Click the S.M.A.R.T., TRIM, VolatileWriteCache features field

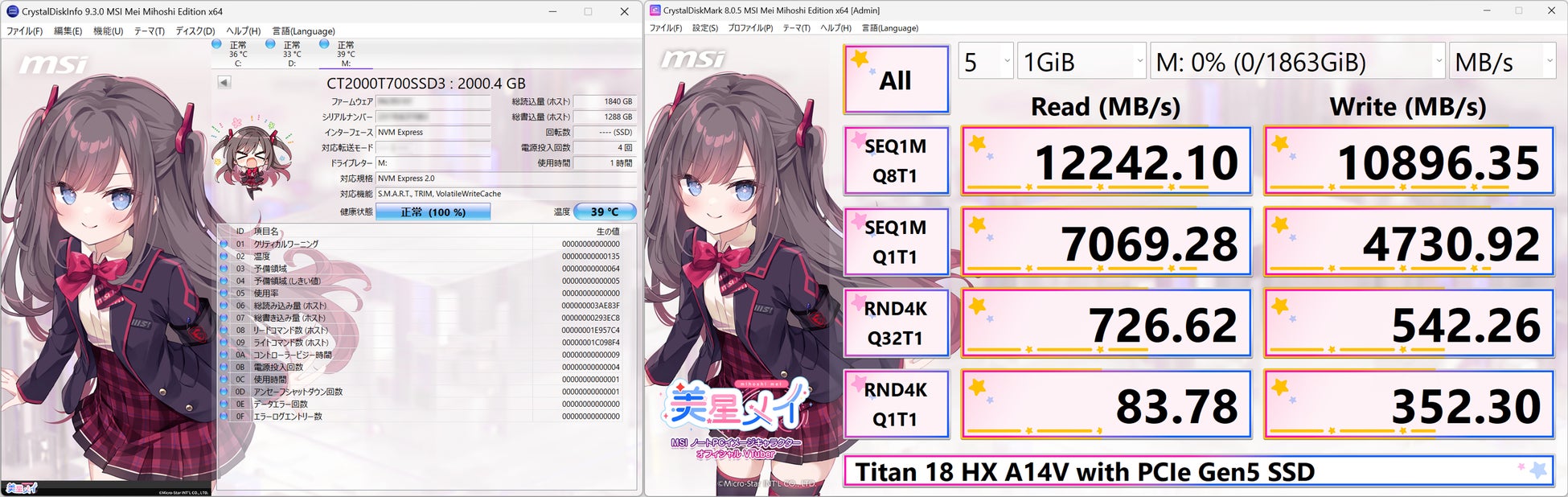click(x=506, y=194)
